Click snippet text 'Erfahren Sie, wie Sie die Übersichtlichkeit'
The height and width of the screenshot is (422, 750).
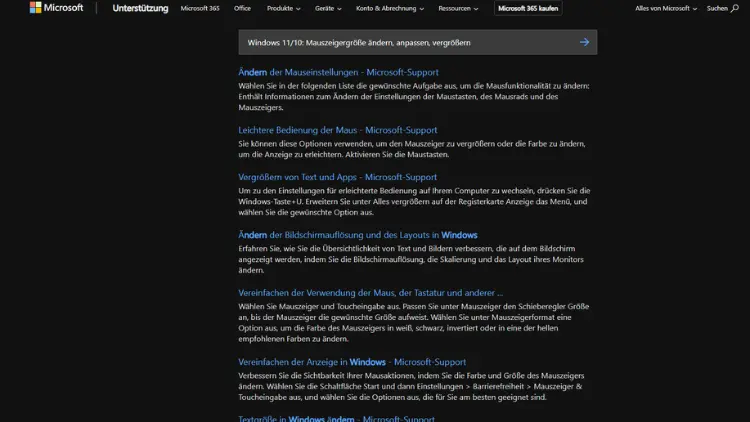pyautogui.click(x=411, y=259)
